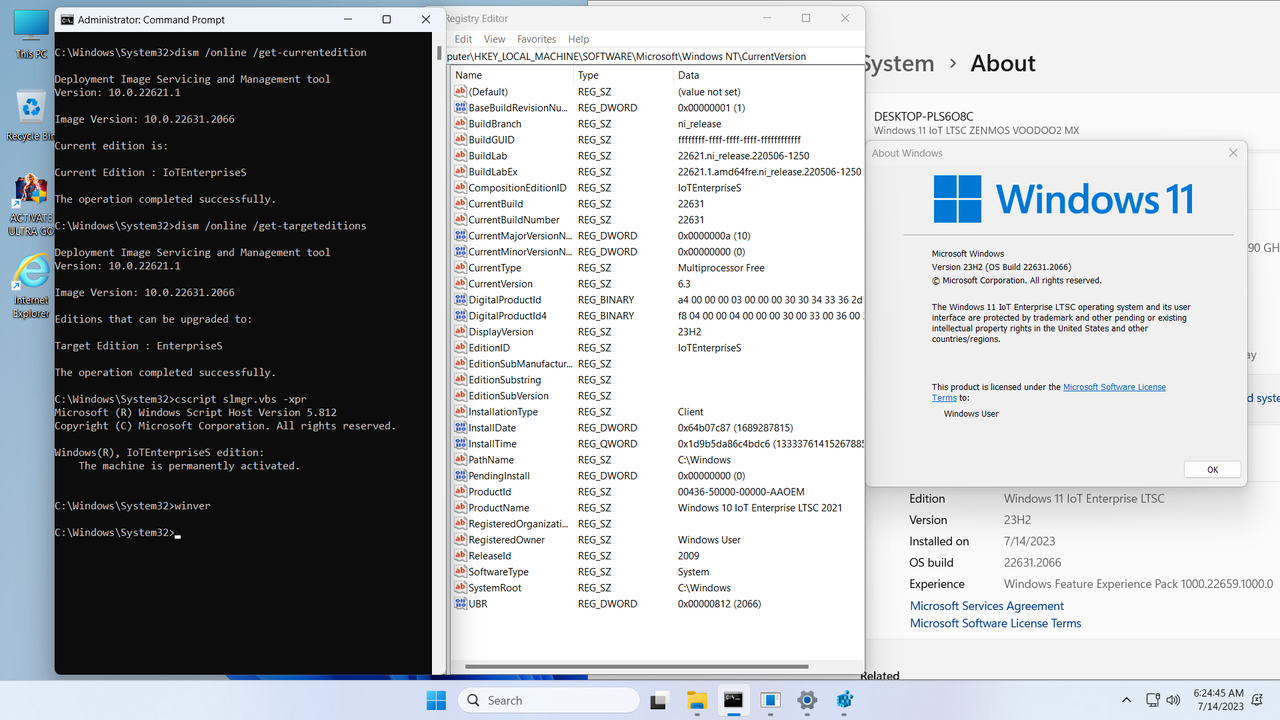
Task: Open File Explorer from the taskbar
Action: [696, 700]
